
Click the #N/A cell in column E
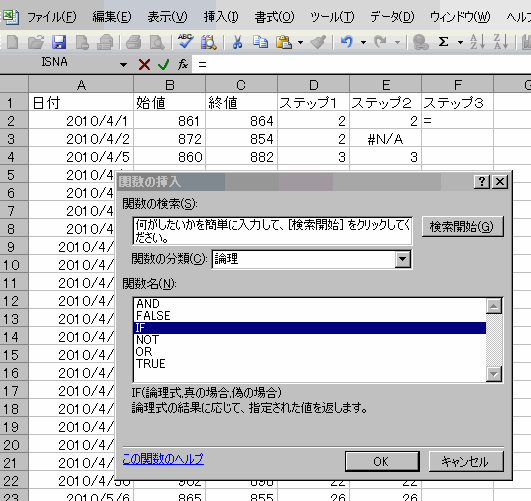[385, 139]
